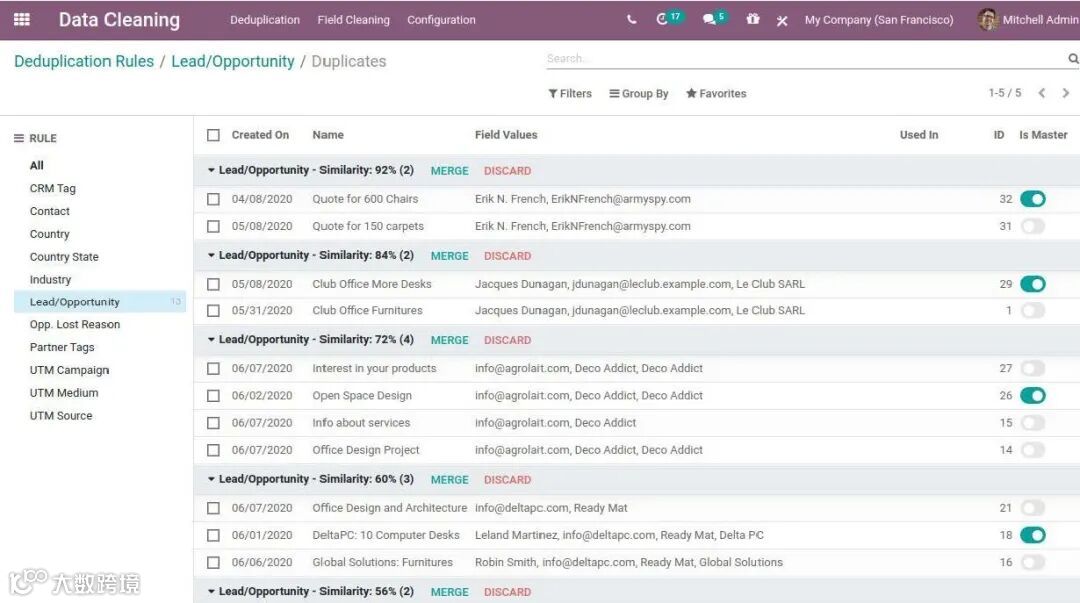Toggle Is Master for ID 18
The image size is (1080, 603).
click(1032, 535)
